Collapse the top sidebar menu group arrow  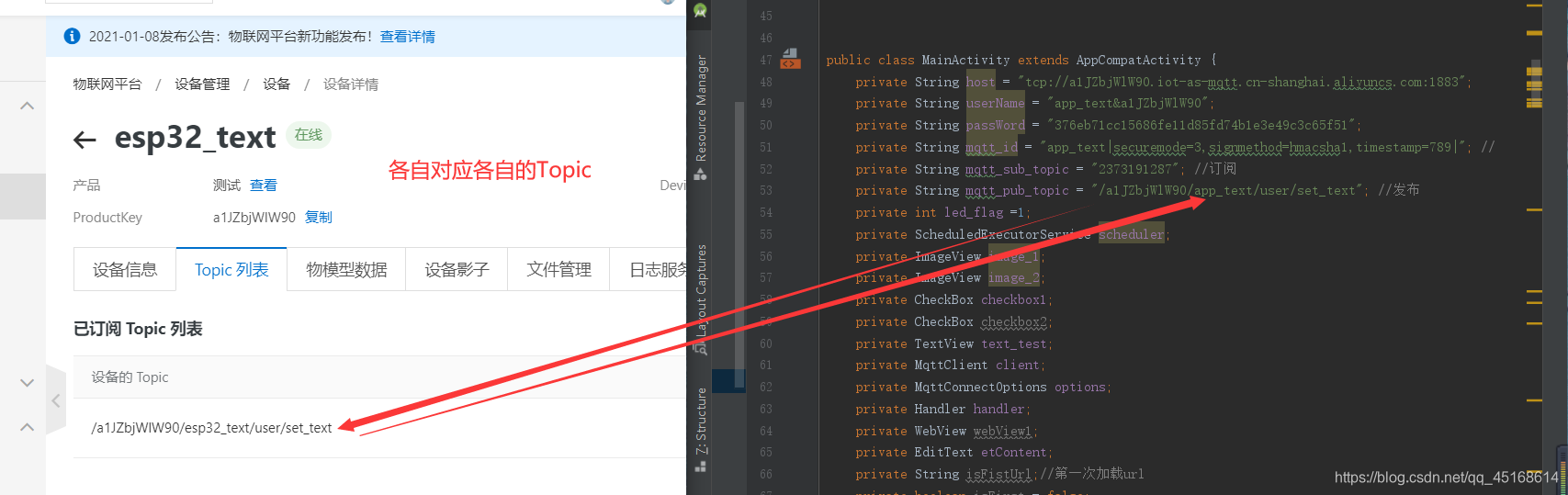(28, 106)
